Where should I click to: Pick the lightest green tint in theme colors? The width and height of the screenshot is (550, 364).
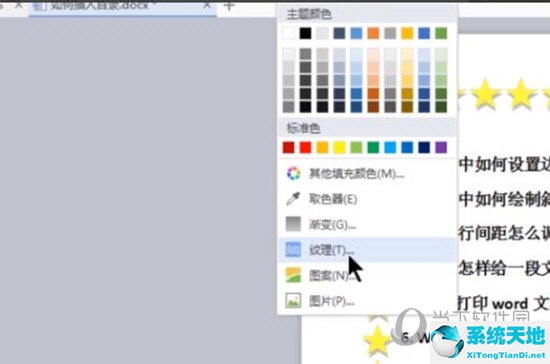point(441,54)
